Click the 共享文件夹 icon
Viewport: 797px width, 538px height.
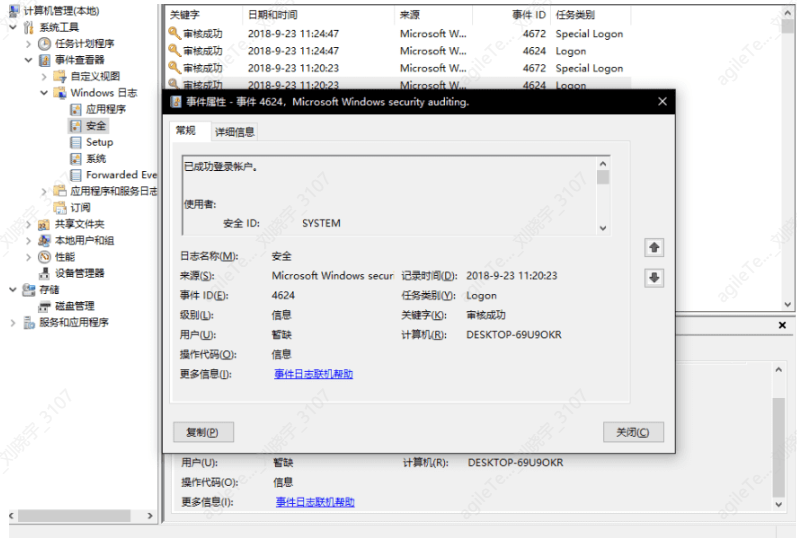pyautogui.click(x=44, y=224)
